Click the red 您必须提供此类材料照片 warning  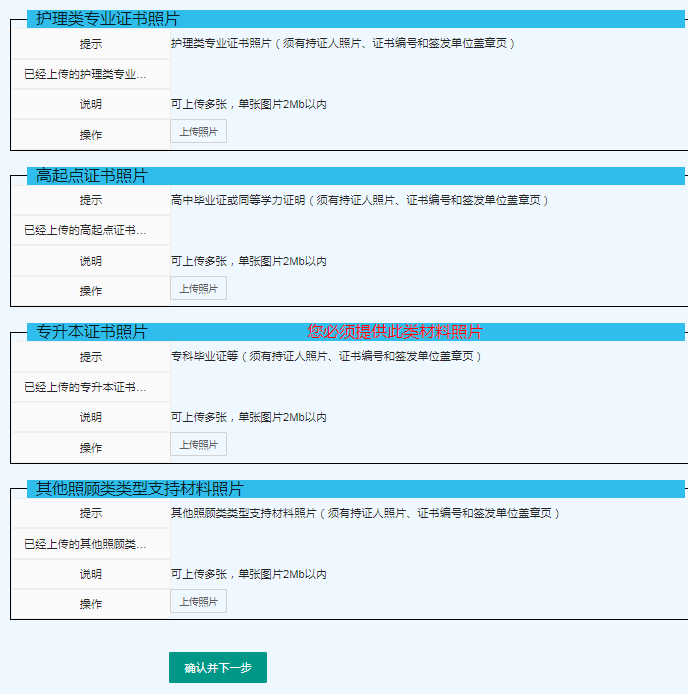395,332
